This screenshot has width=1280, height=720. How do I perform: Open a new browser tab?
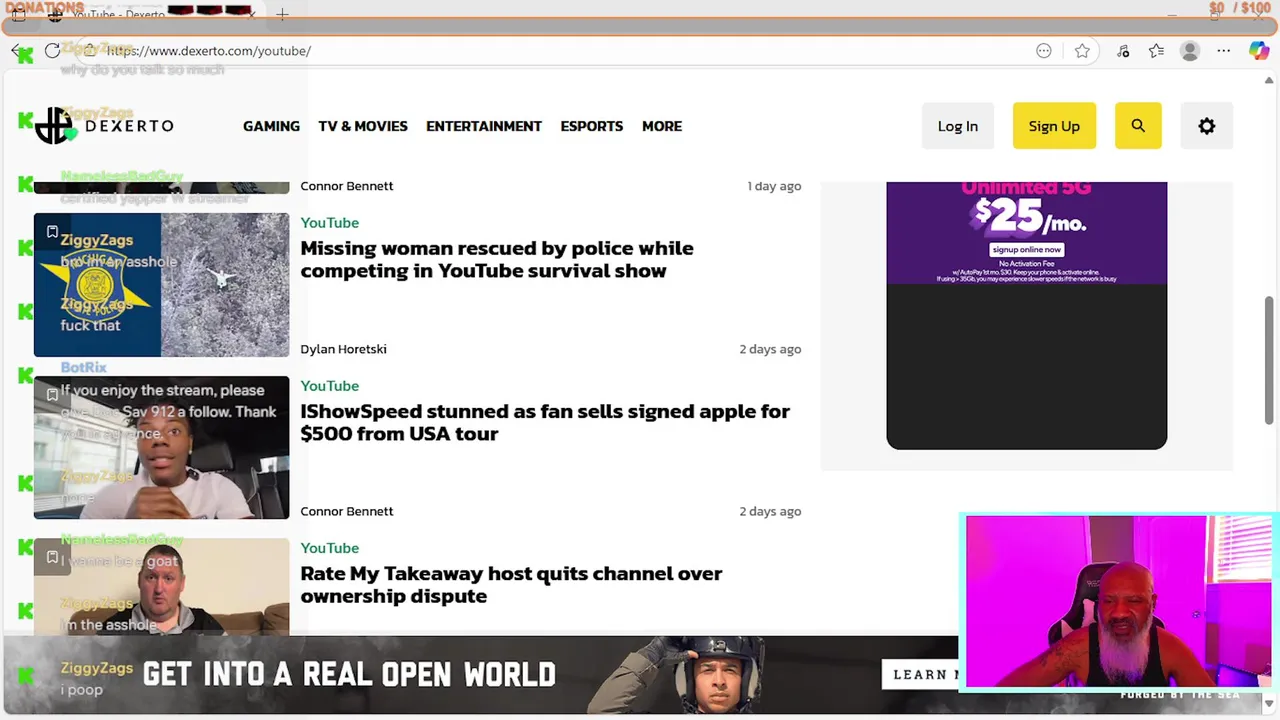[282, 15]
